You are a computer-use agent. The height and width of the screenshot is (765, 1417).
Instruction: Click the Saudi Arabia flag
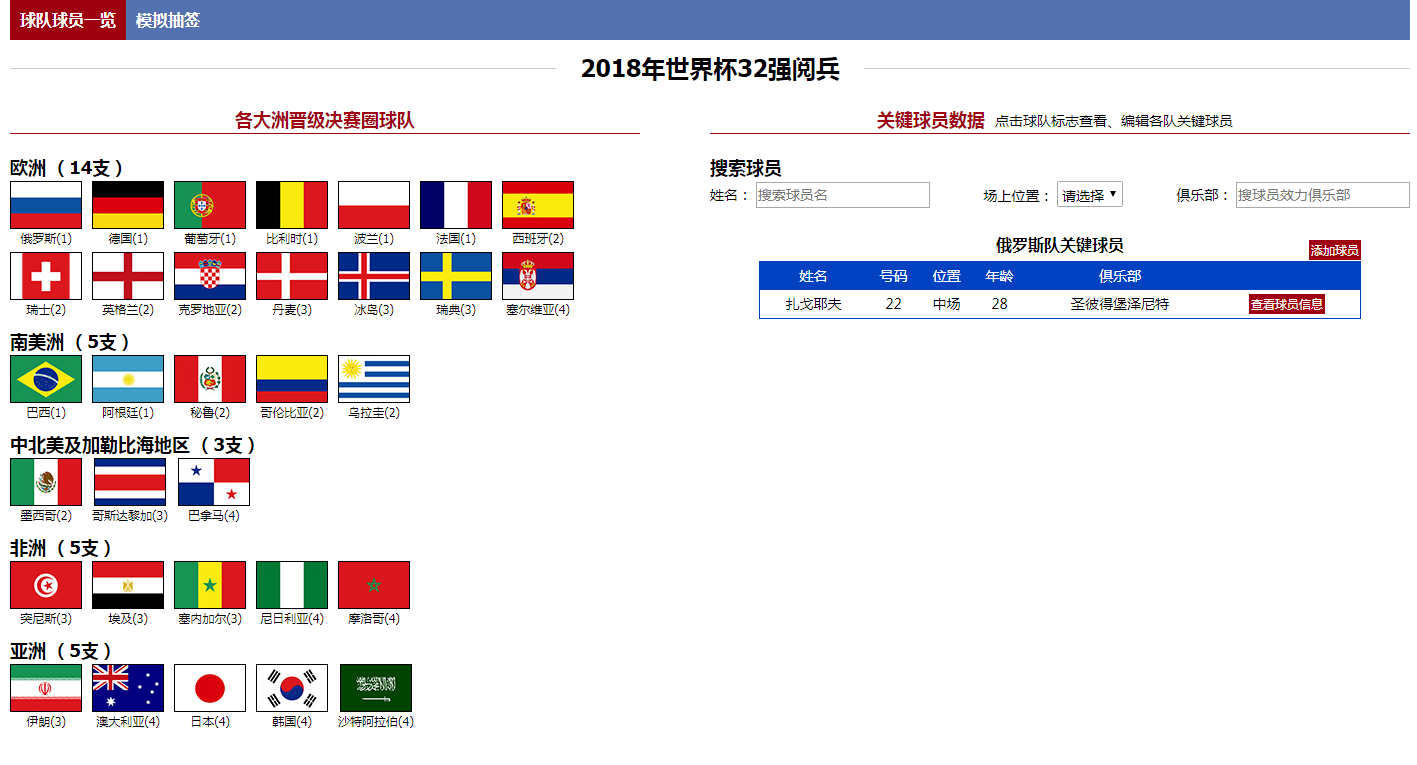pyautogui.click(x=376, y=688)
